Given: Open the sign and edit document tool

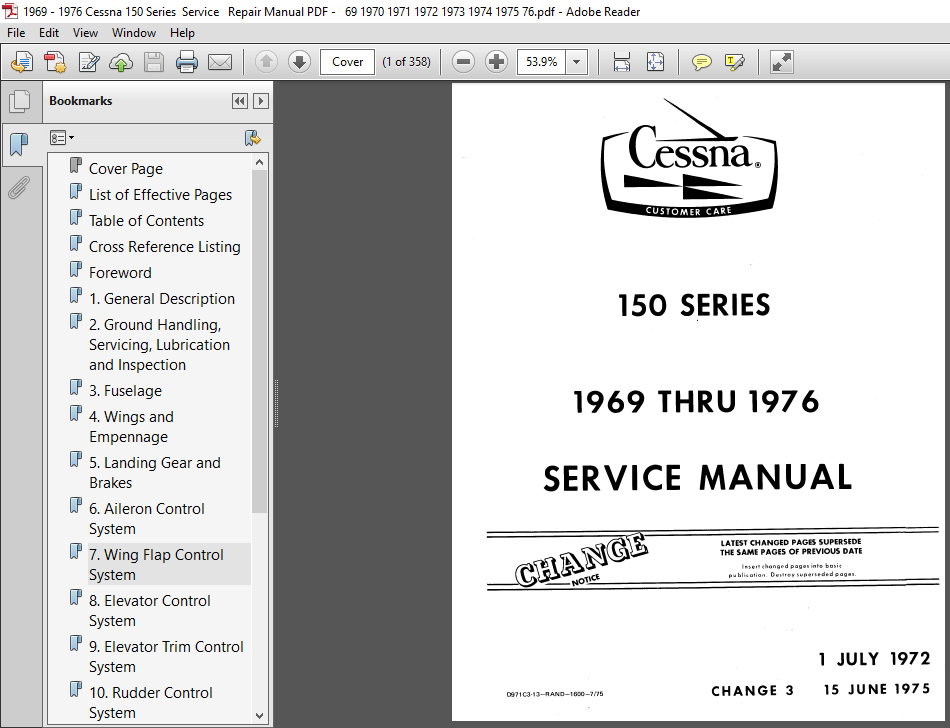Looking at the screenshot, I should click(x=88, y=62).
